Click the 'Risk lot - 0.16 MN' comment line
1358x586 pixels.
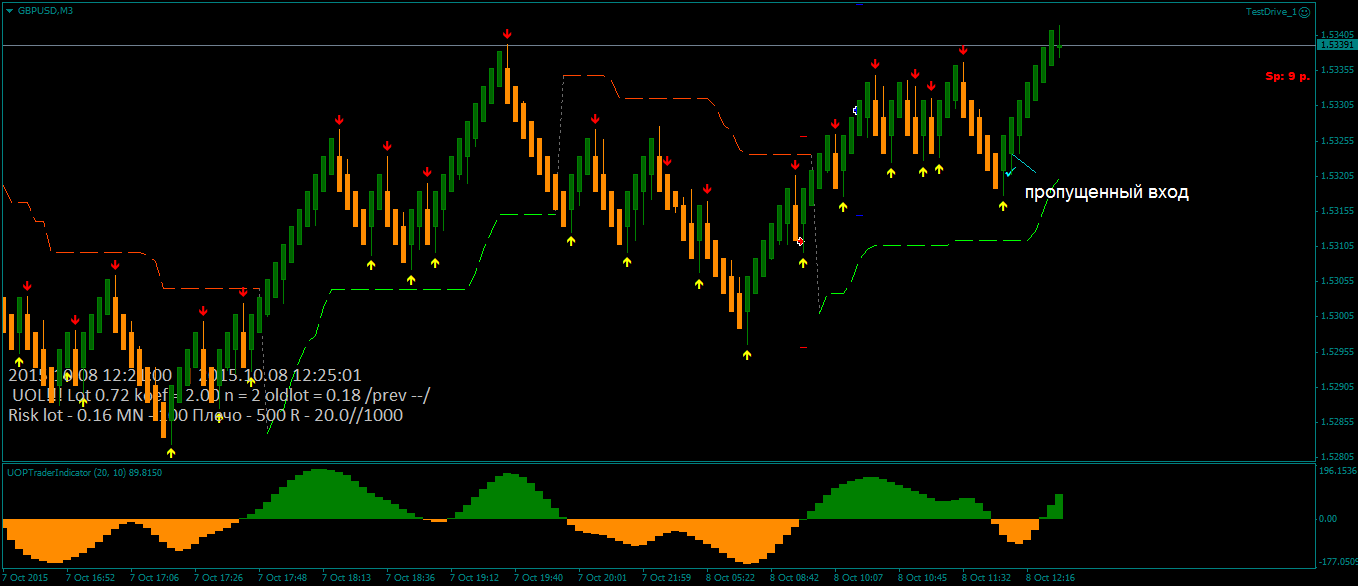(205, 415)
